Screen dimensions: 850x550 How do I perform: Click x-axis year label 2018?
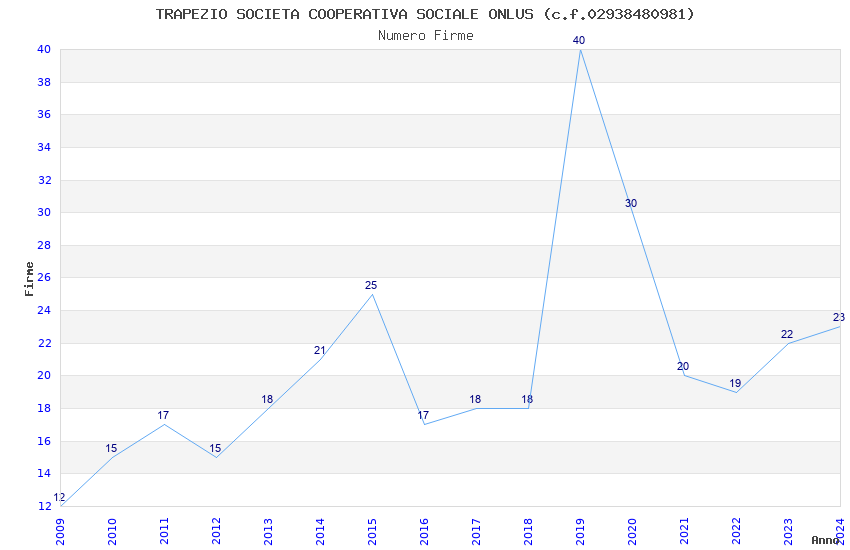(x=529, y=531)
